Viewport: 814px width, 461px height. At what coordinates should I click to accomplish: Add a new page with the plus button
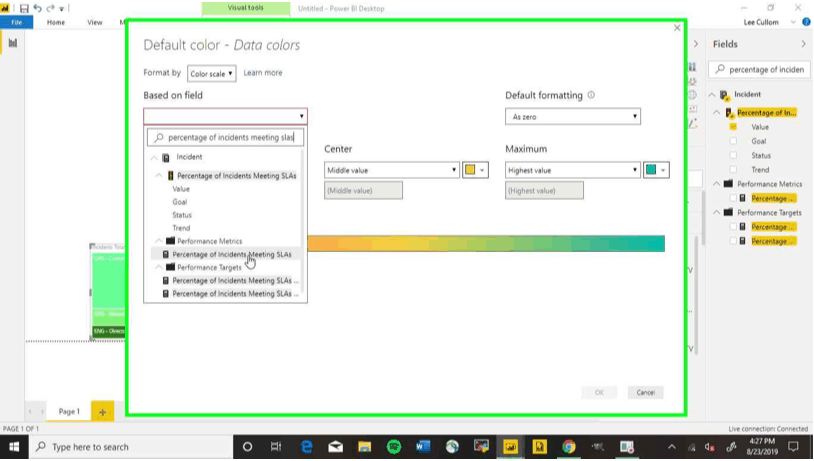102,412
